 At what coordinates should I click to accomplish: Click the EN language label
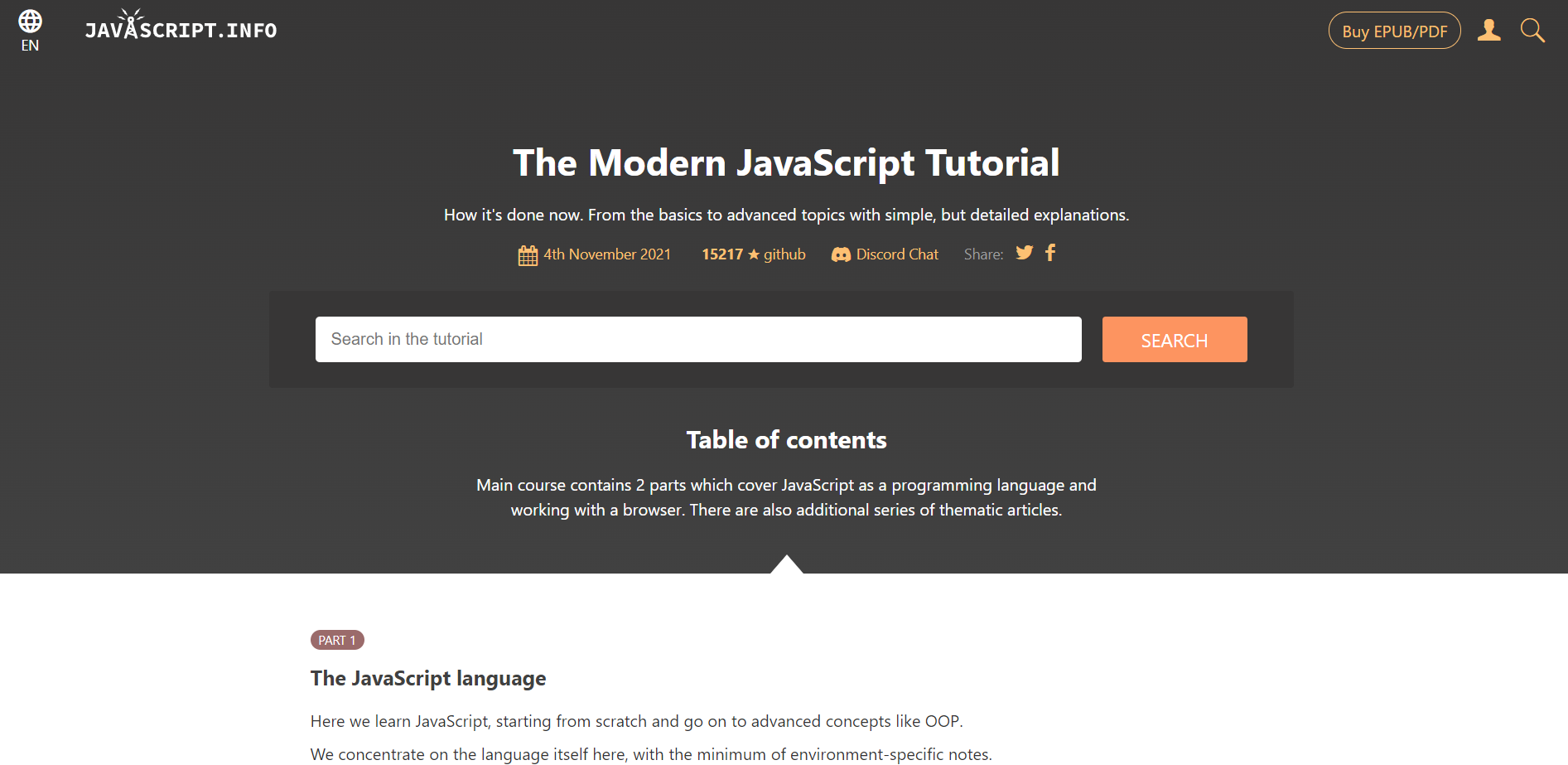pyautogui.click(x=30, y=46)
